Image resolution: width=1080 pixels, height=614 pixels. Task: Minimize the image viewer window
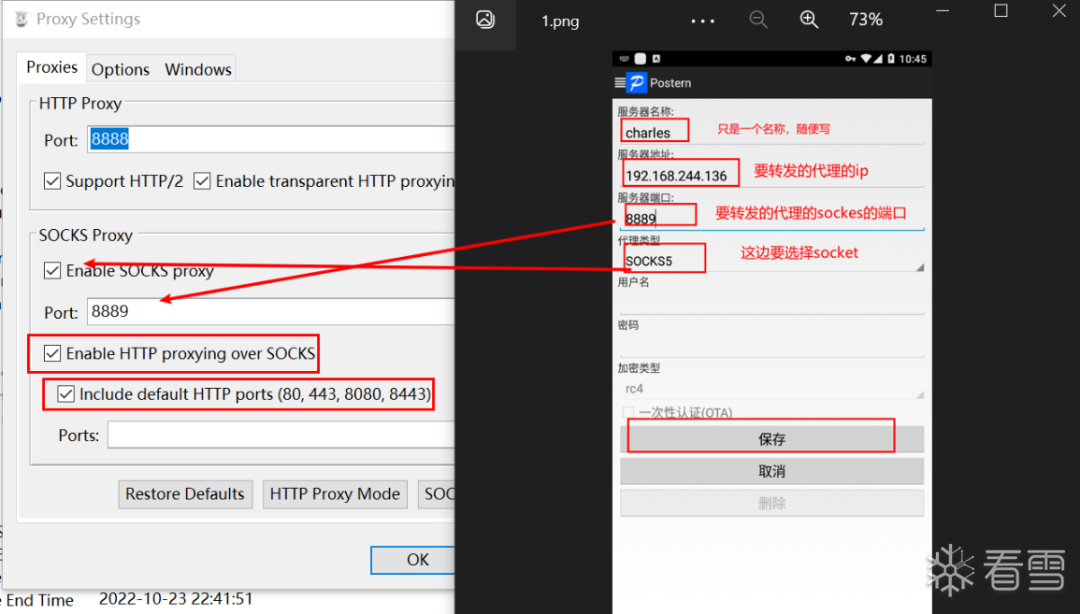942,11
